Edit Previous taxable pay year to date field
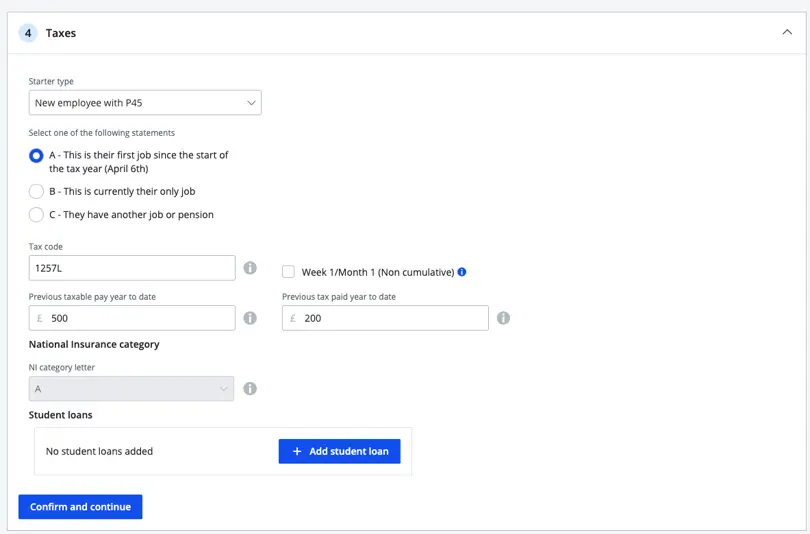 click(x=132, y=318)
